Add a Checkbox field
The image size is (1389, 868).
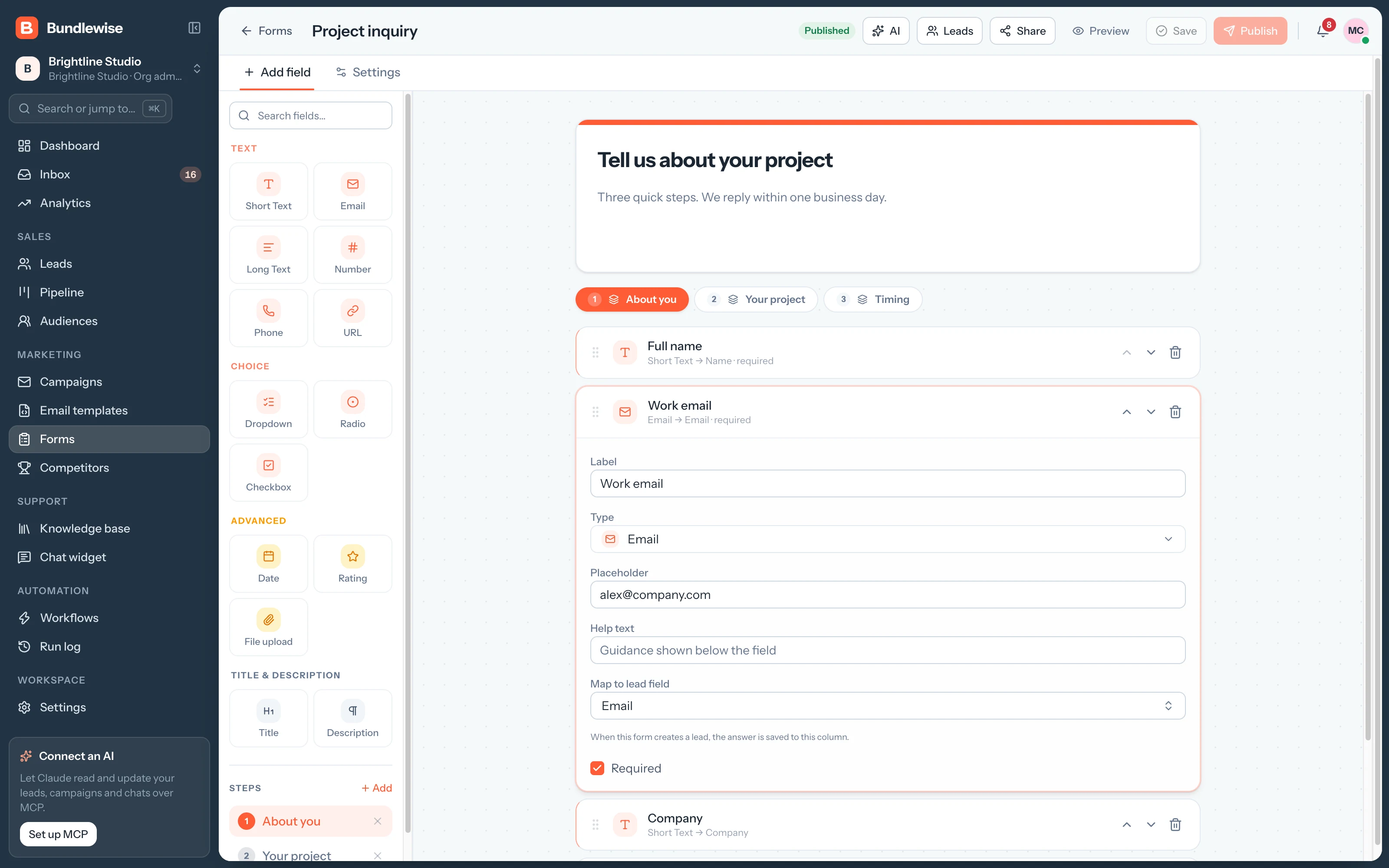269,473
